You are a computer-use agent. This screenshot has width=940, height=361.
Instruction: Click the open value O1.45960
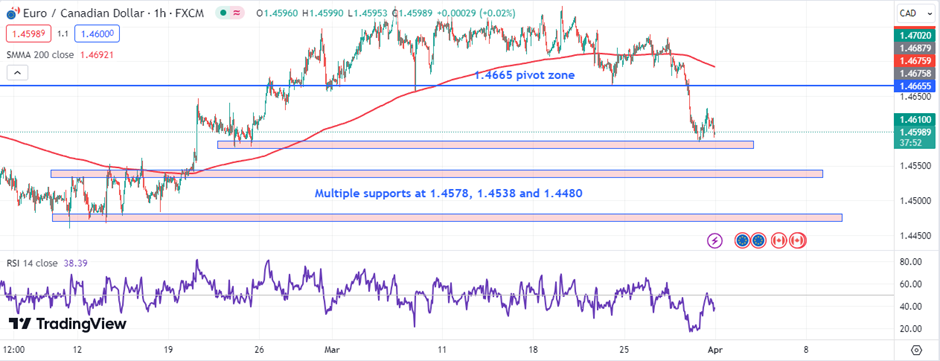tap(276, 13)
